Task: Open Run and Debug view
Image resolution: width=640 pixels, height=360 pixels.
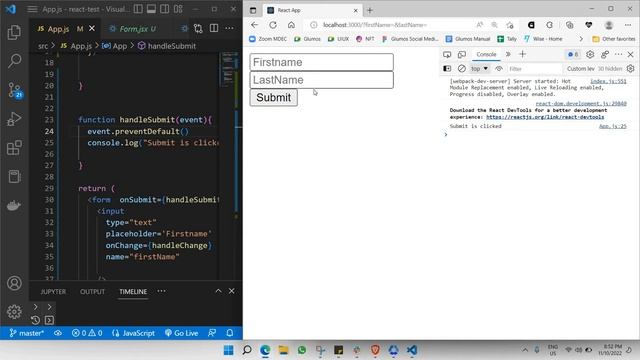Action: [14, 119]
